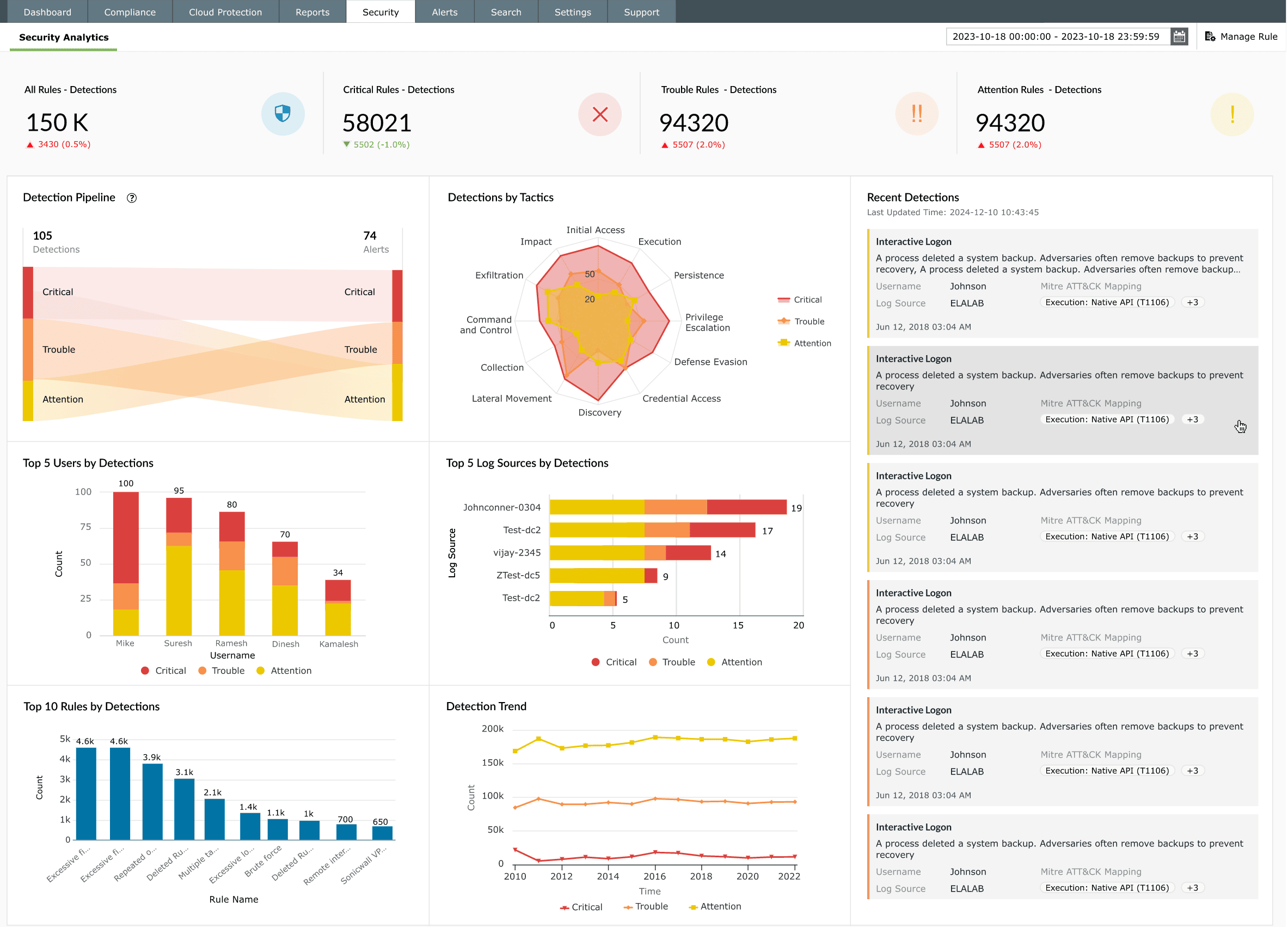Switch to the Alerts tab
1288x927 pixels.
point(444,12)
